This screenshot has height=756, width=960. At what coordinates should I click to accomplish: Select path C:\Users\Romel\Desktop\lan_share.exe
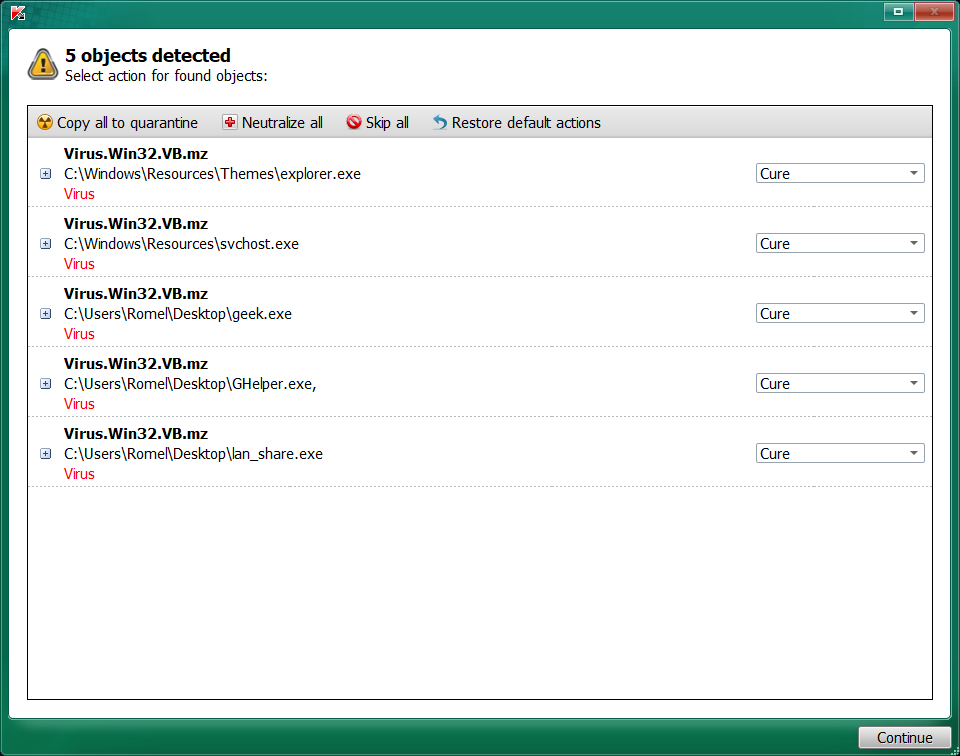pyautogui.click(x=193, y=454)
